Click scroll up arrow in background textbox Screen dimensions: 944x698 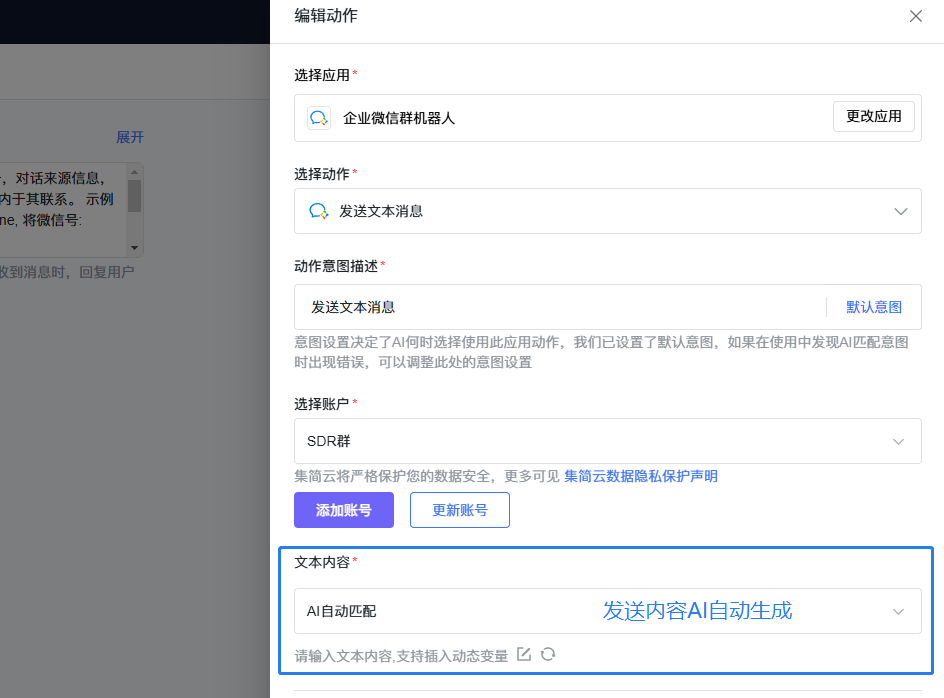(x=134, y=172)
